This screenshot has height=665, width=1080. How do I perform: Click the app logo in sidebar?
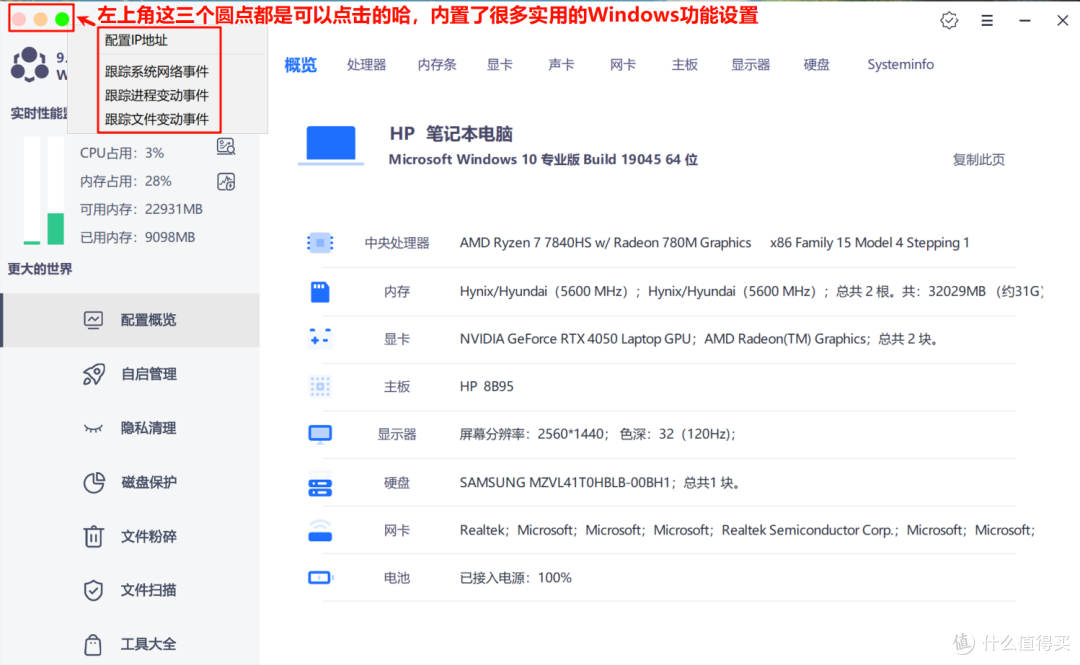30,65
